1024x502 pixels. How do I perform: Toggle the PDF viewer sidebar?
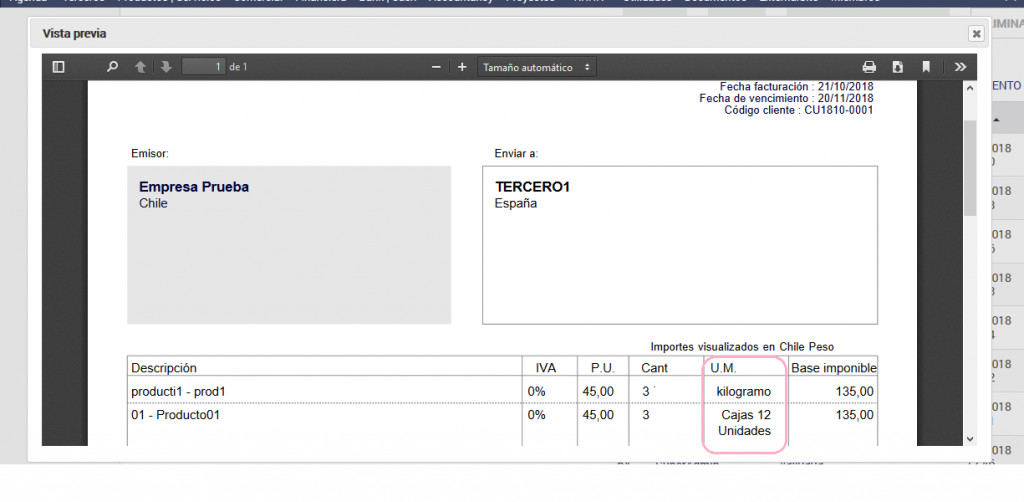[x=58, y=67]
